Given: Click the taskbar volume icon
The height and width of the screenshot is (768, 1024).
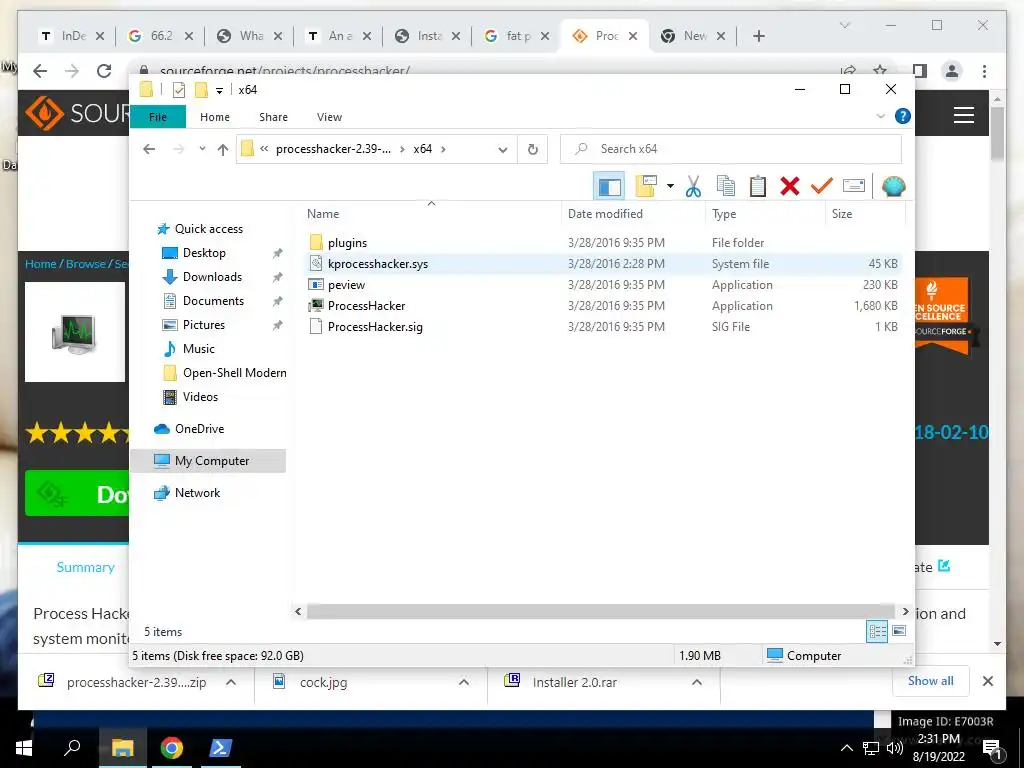Looking at the screenshot, I should pyautogui.click(x=894, y=748).
